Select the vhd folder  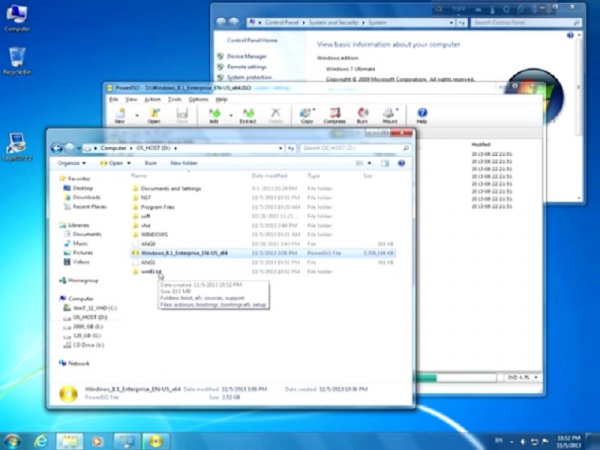(x=145, y=225)
